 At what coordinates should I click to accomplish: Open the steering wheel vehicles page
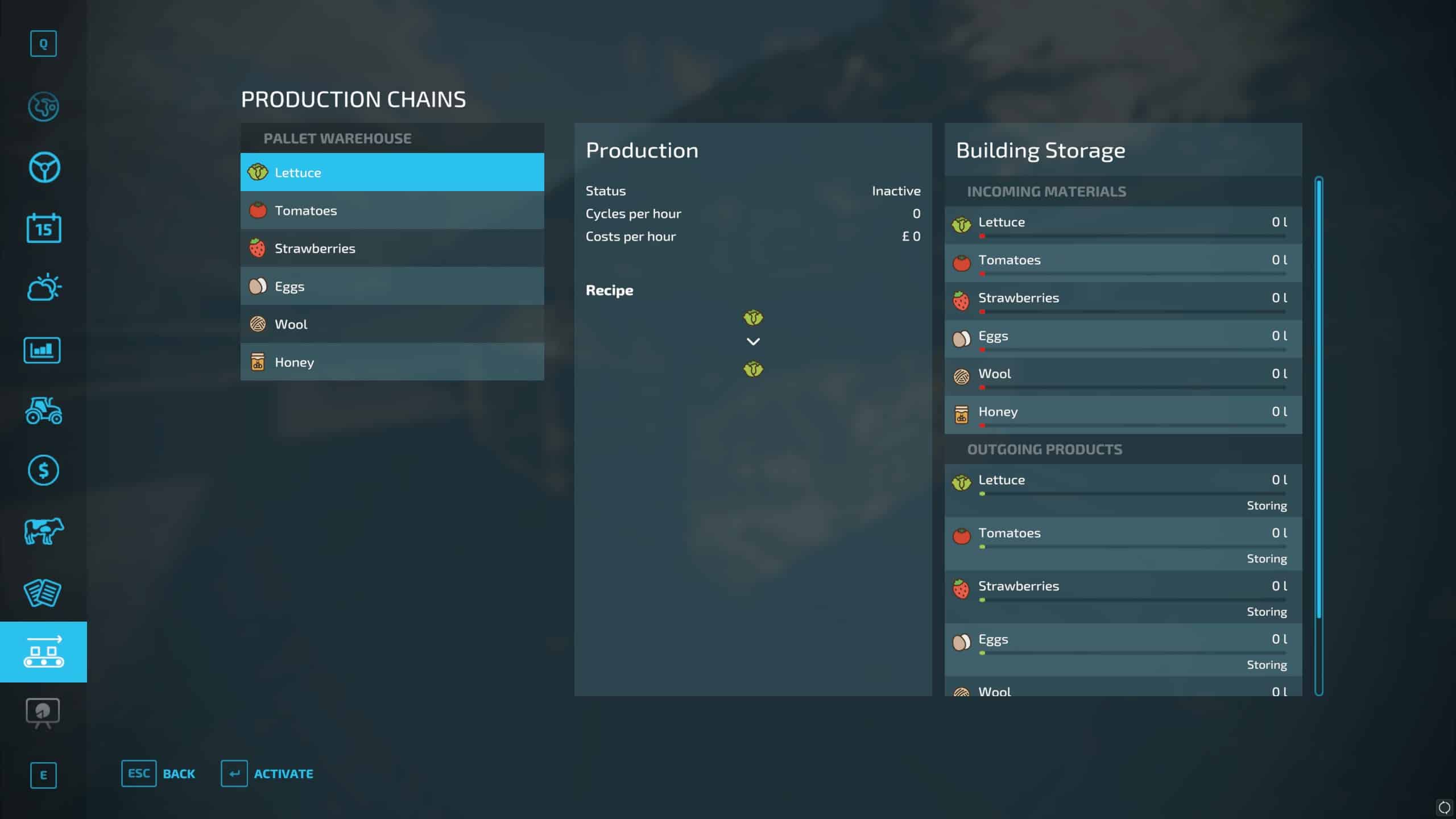44,167
